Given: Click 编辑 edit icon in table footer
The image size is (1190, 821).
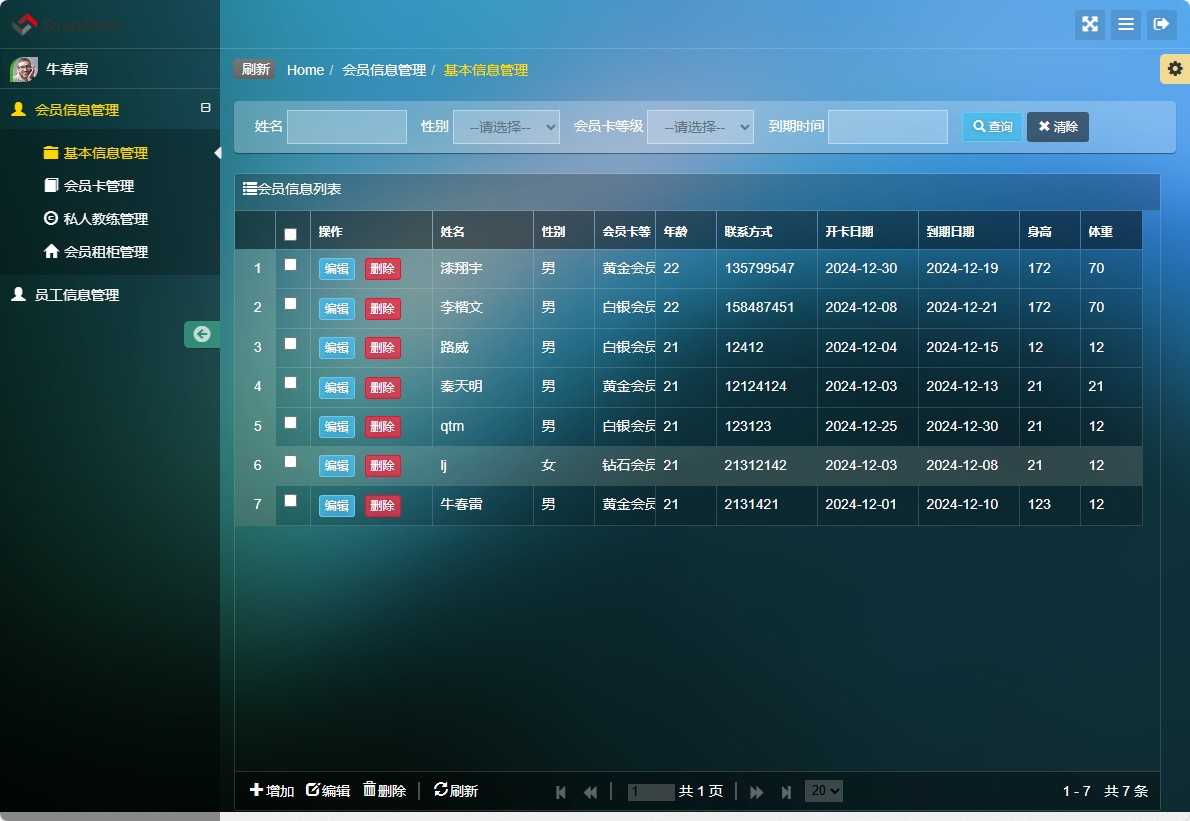Looking at the screenshot, I should (313, 790).
